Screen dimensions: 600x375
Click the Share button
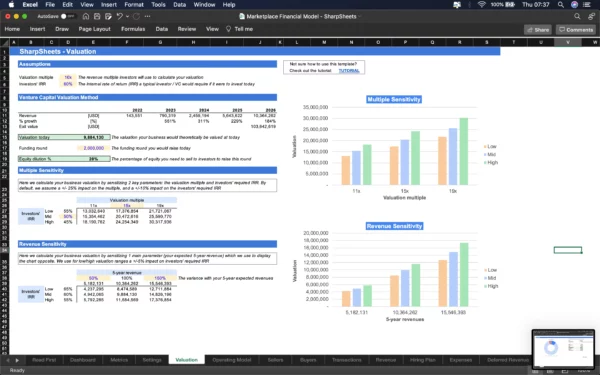click(538, 30)
